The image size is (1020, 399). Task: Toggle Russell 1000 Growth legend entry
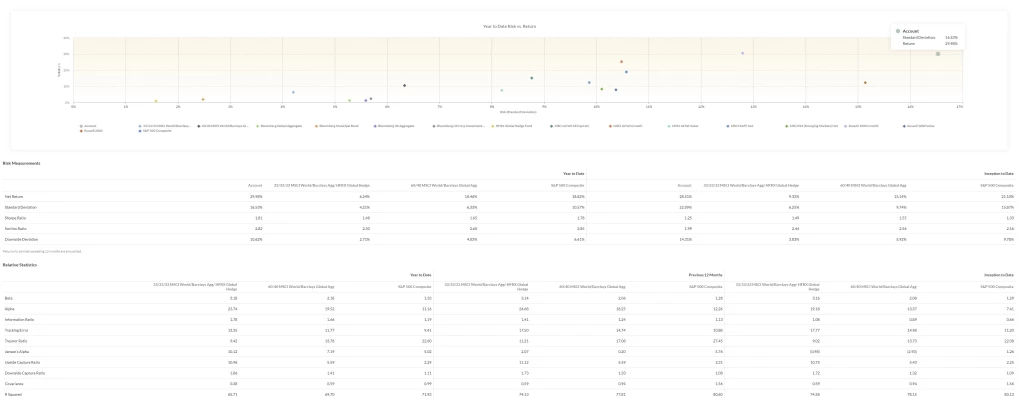click(861, 126)
